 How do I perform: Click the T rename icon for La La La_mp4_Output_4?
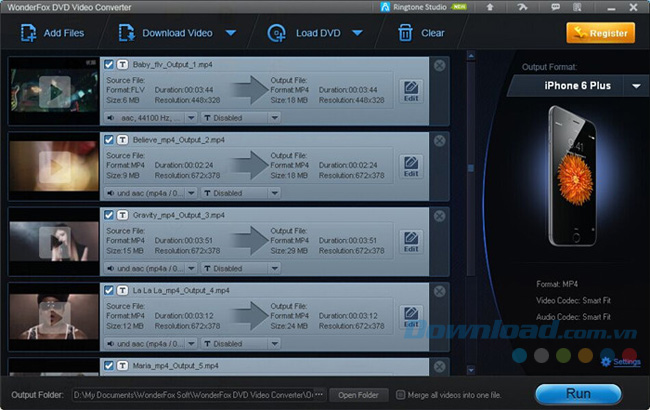coord(122,290)
